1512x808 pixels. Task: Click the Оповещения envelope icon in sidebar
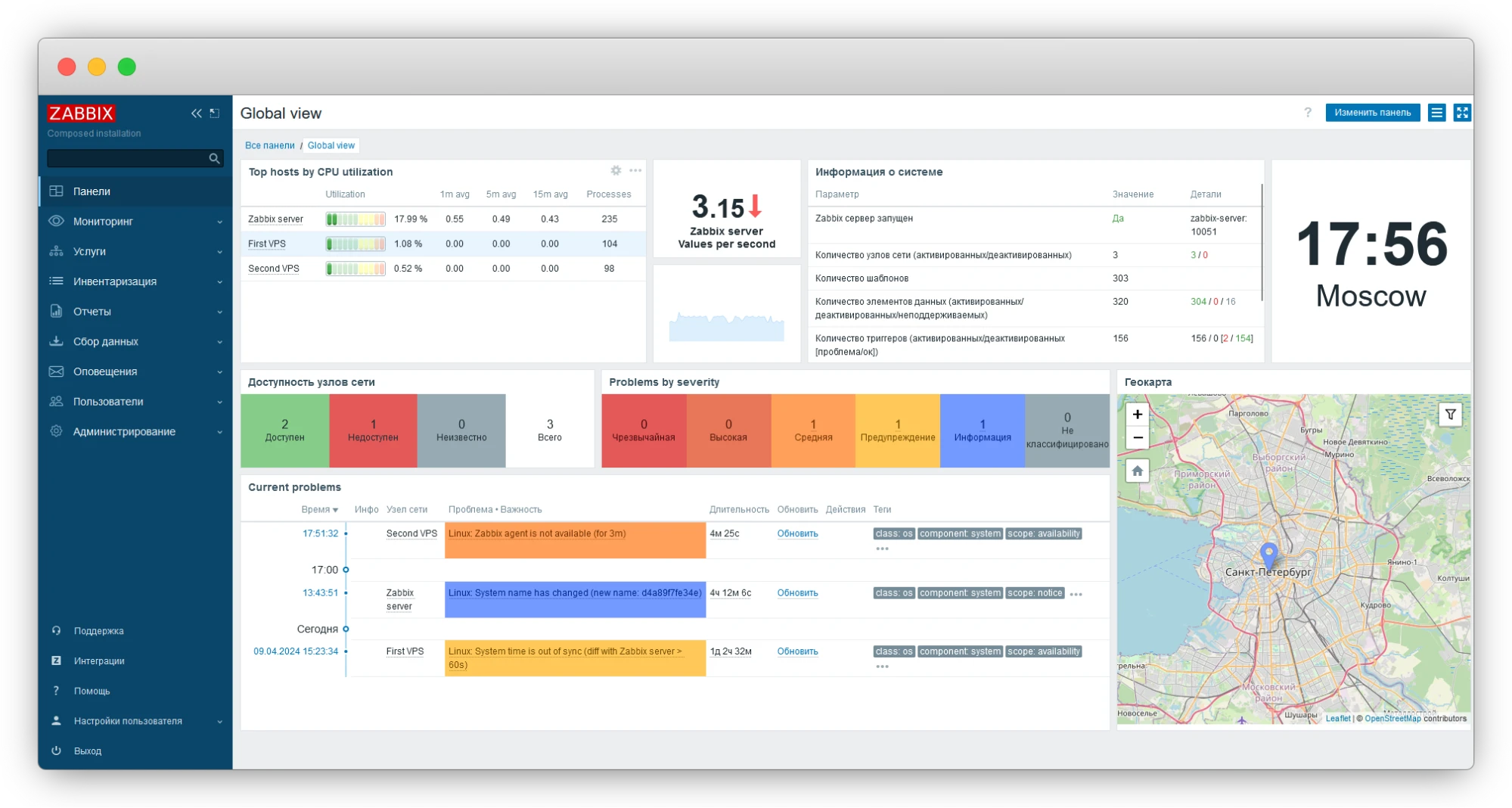point(56,371)
